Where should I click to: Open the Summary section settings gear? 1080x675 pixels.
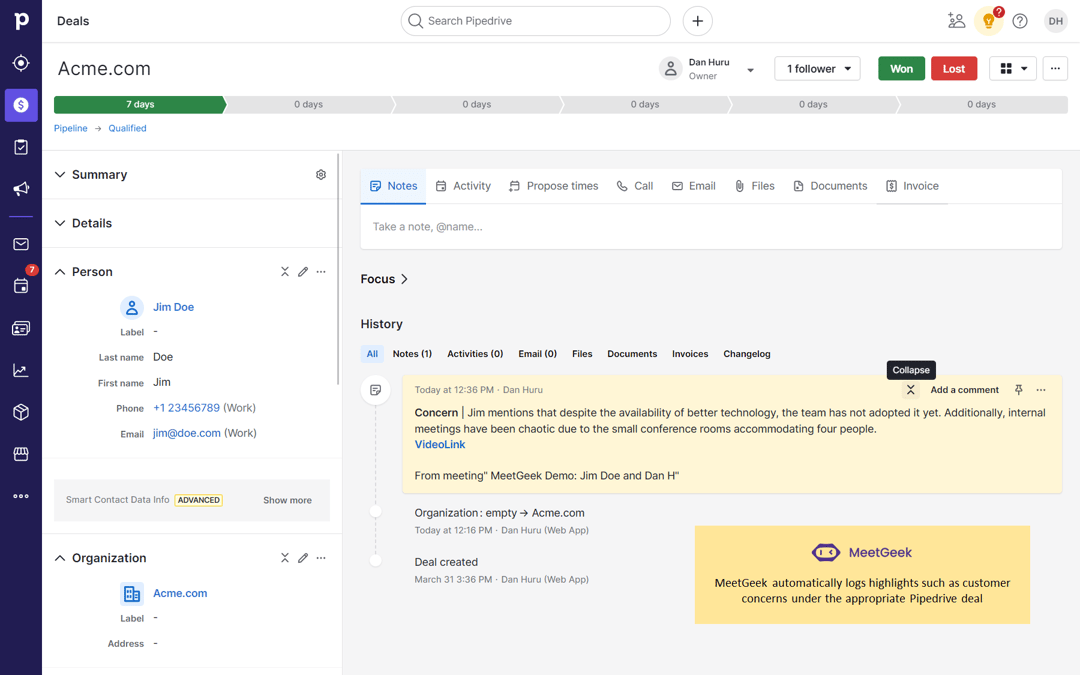(x=321, y=174)
